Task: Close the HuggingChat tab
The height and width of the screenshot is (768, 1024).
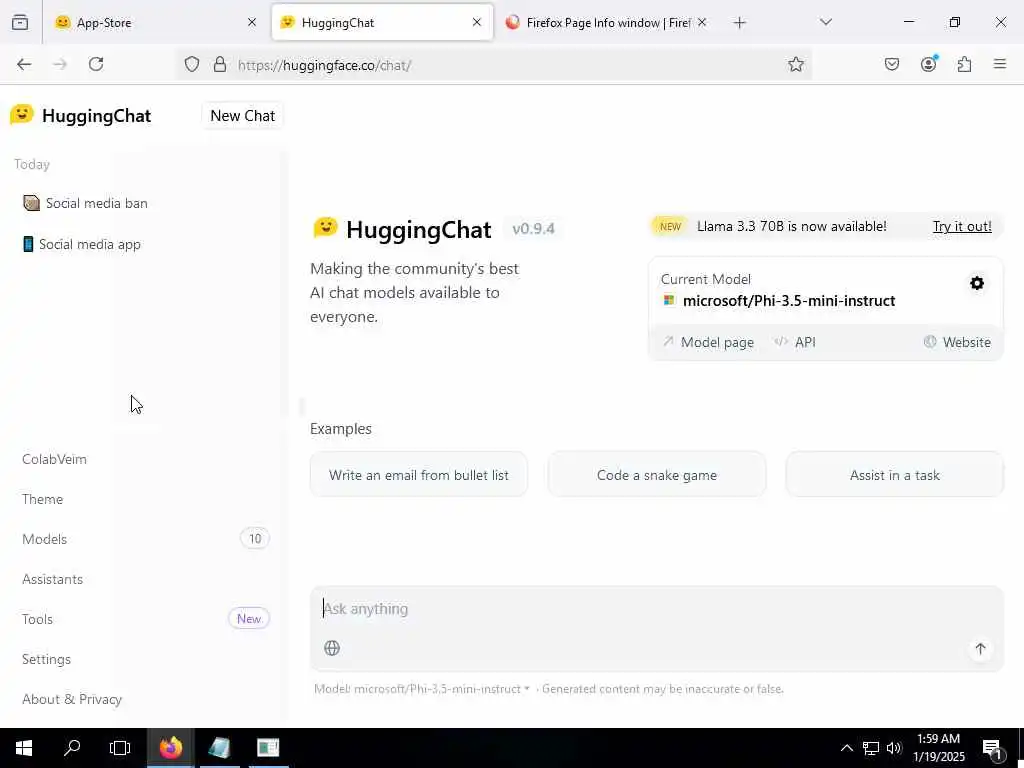Action: (x=477, y=23)
